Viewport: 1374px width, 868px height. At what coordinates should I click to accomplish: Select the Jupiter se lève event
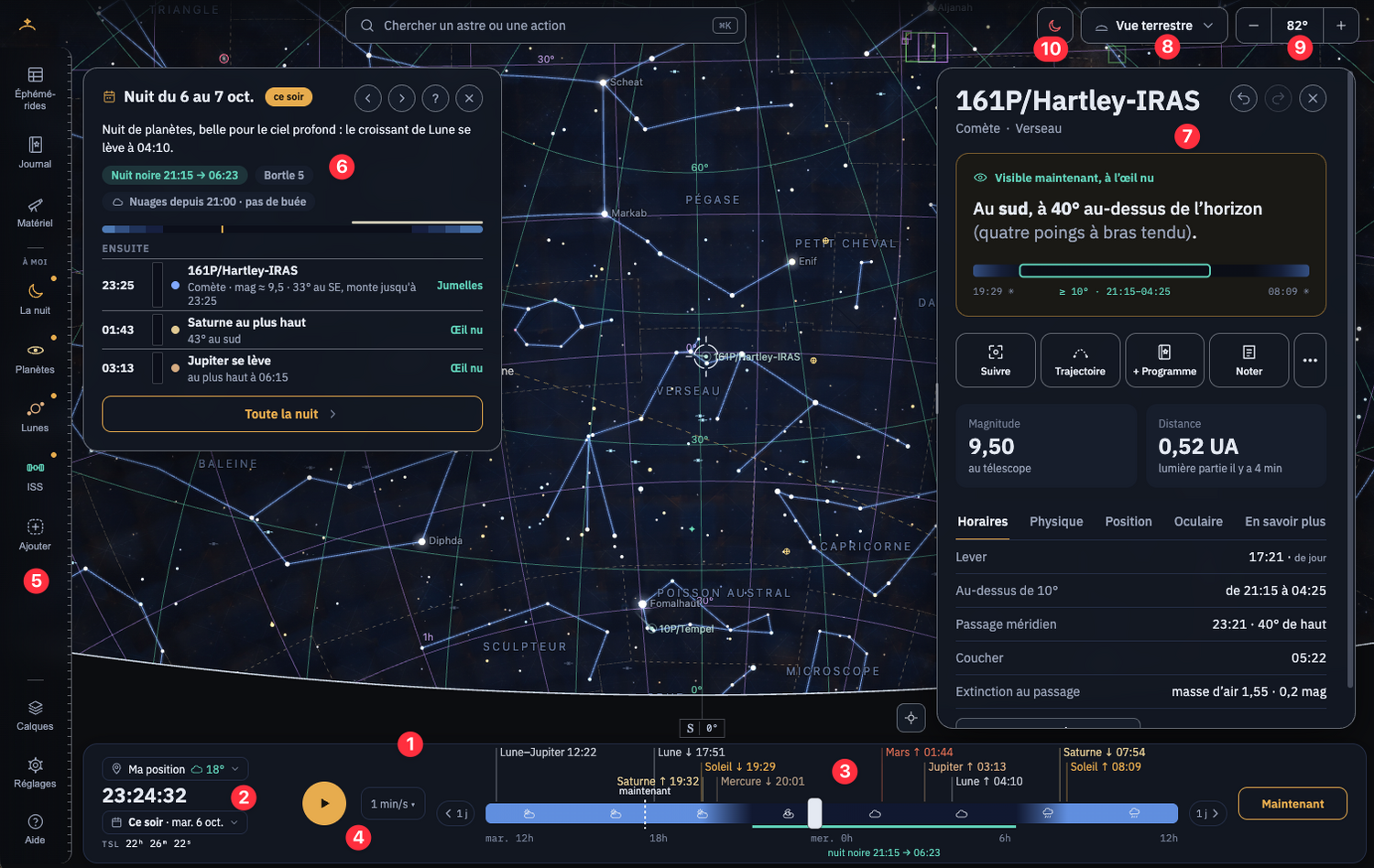(292, 368)
